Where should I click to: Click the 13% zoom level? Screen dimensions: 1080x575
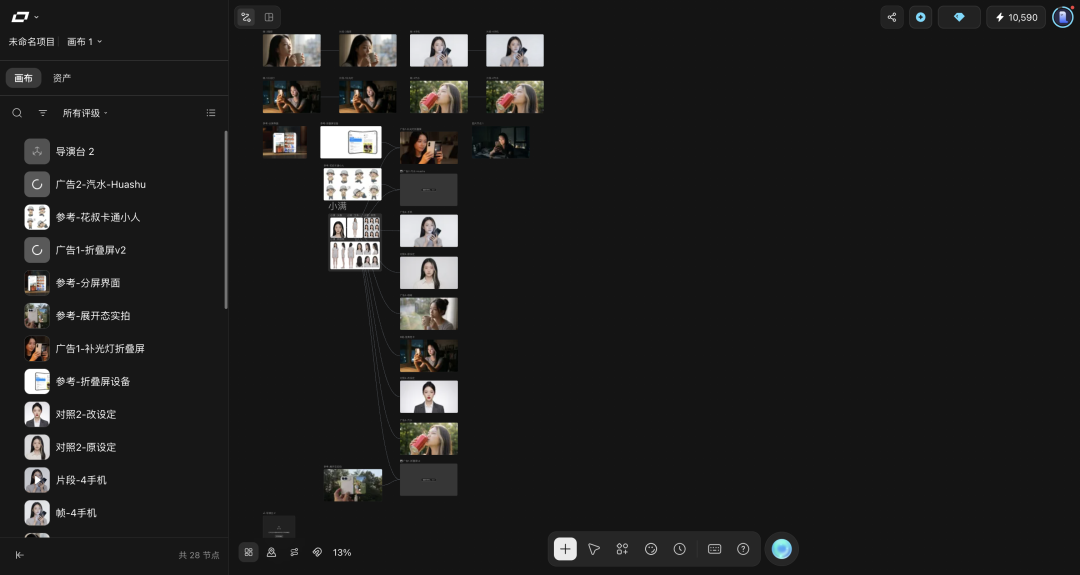click(x=342, y=552)
